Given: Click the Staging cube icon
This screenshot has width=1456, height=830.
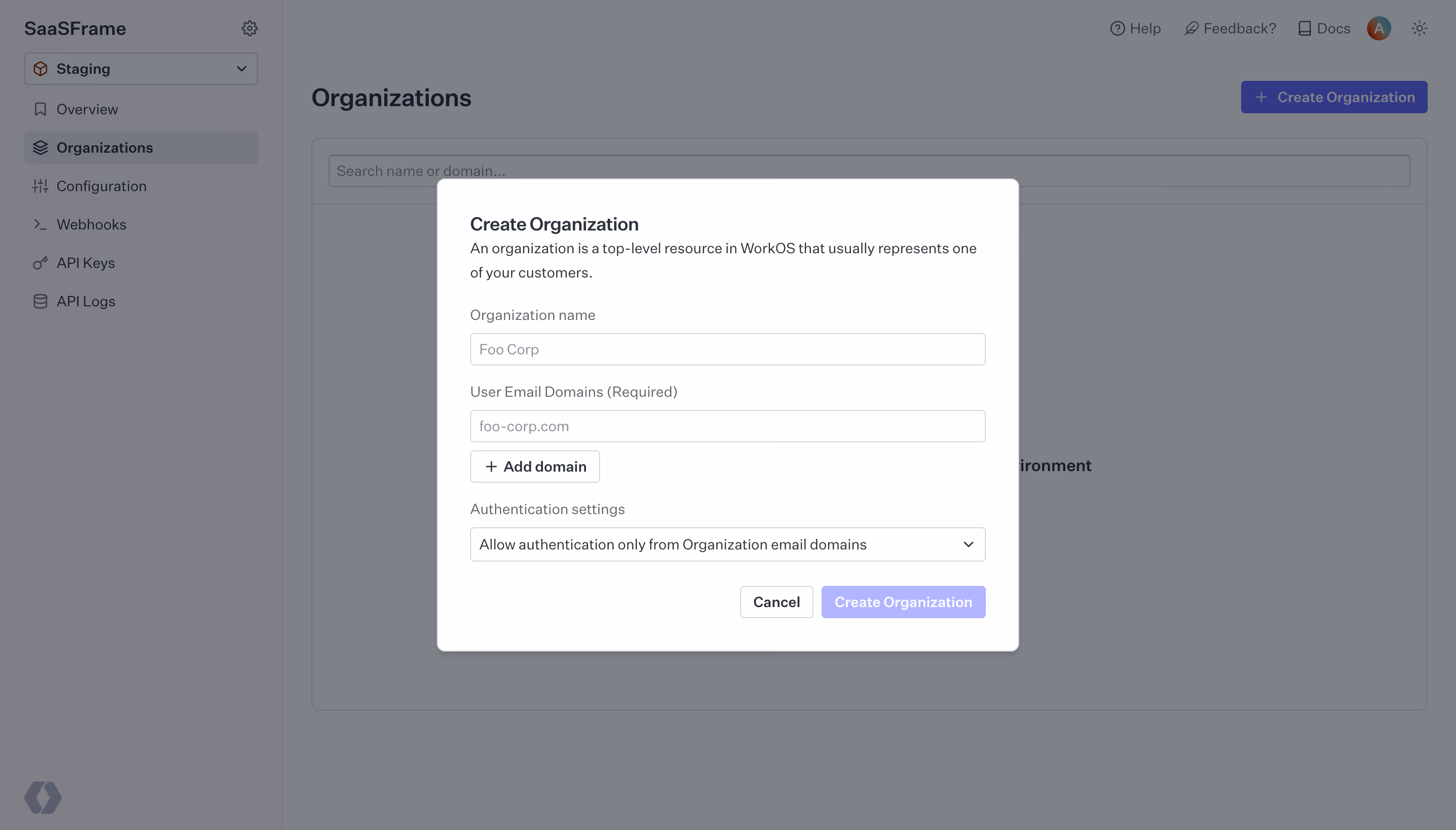Looking at the screenshot, I should [40, 69].
